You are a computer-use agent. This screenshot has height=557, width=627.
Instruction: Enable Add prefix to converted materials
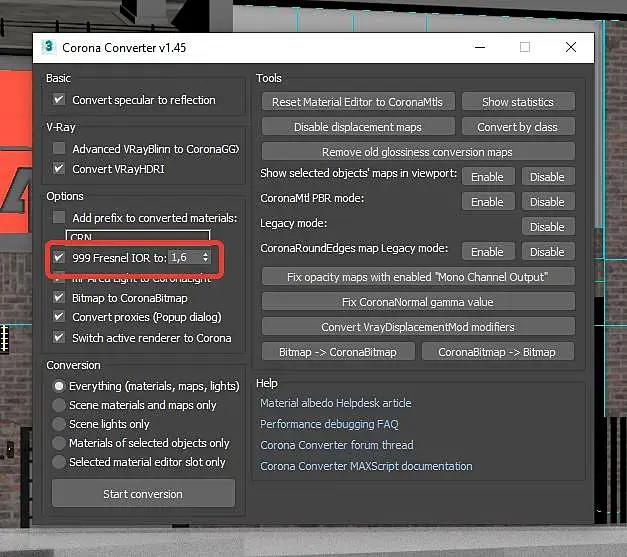59,218
